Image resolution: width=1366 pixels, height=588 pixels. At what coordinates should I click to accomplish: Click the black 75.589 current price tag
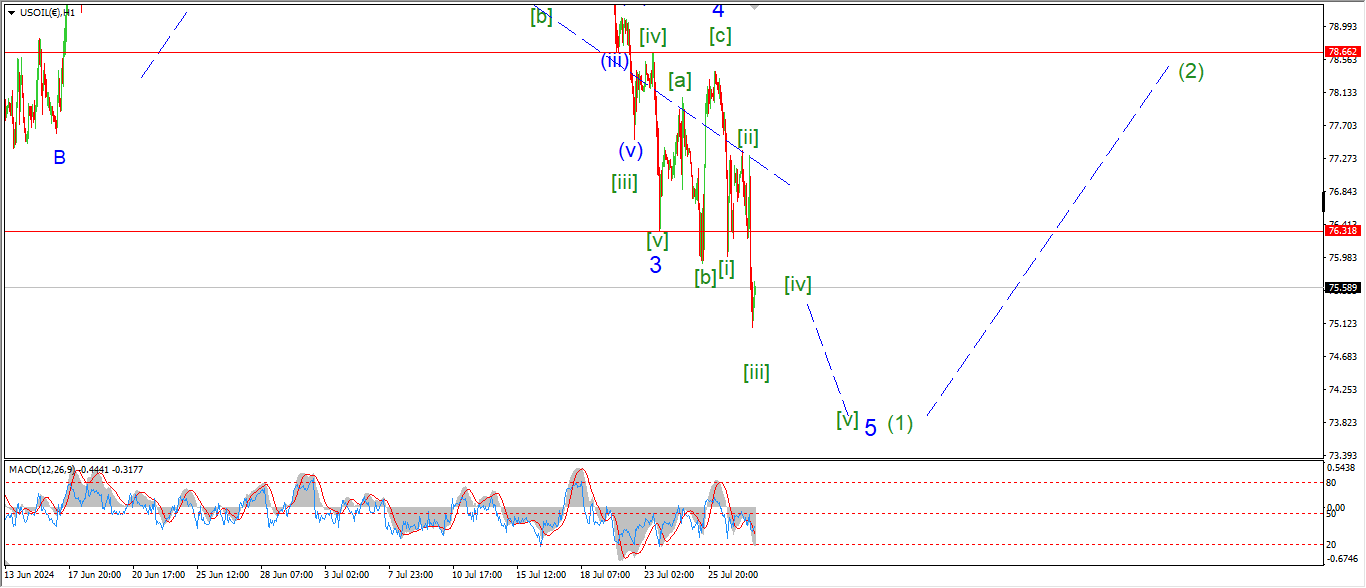[x=1340, y=288]
